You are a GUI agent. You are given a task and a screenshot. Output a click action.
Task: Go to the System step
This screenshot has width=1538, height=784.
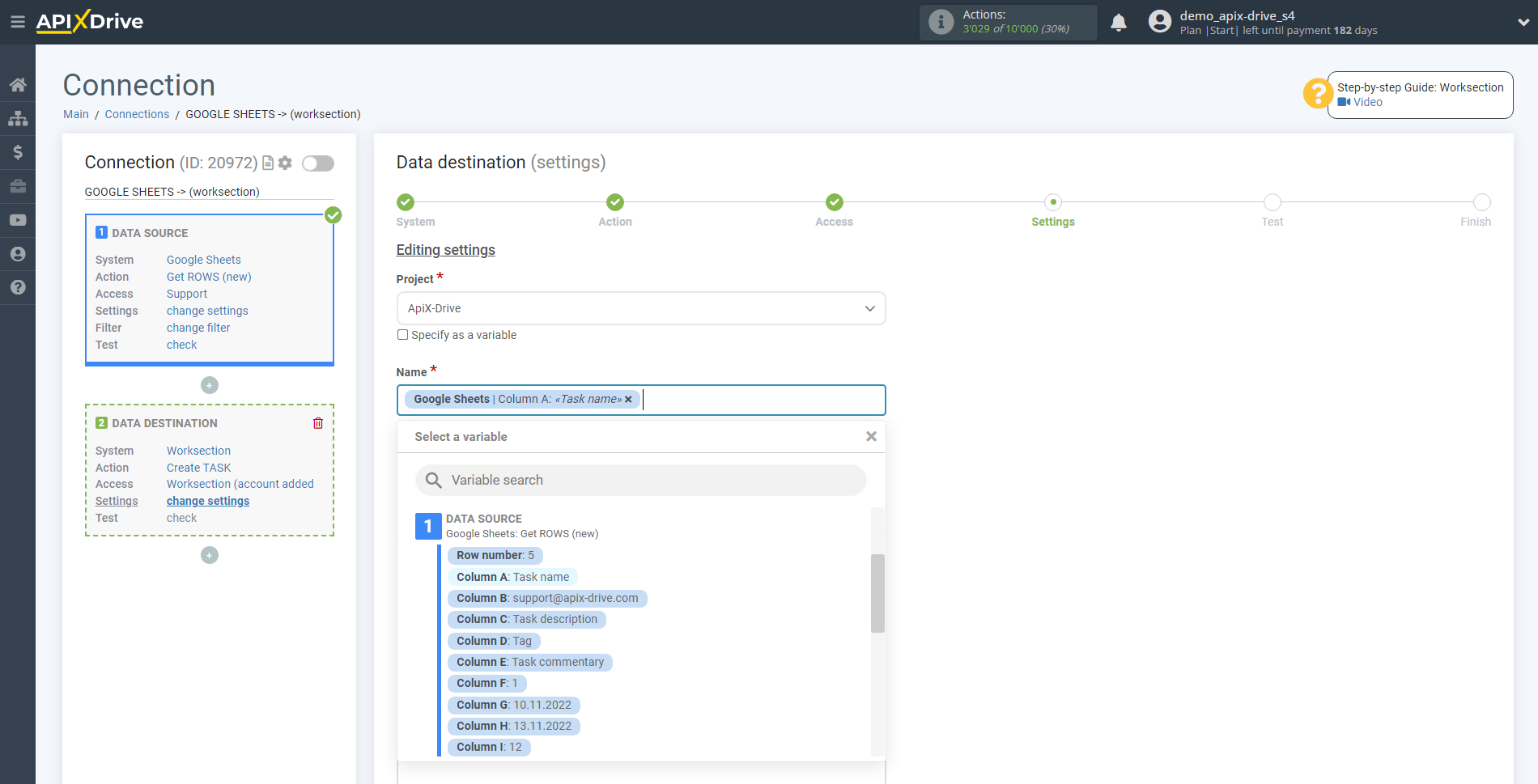click(x=406, y=202)
